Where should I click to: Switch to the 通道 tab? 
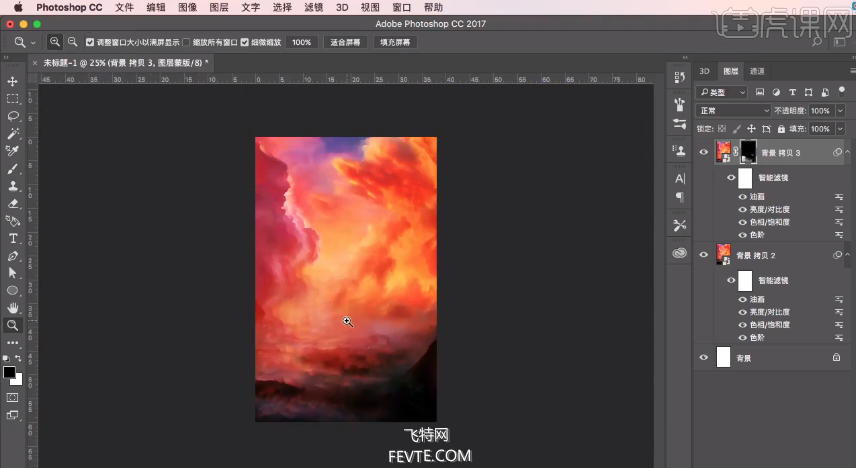click(x=757, y=71)
